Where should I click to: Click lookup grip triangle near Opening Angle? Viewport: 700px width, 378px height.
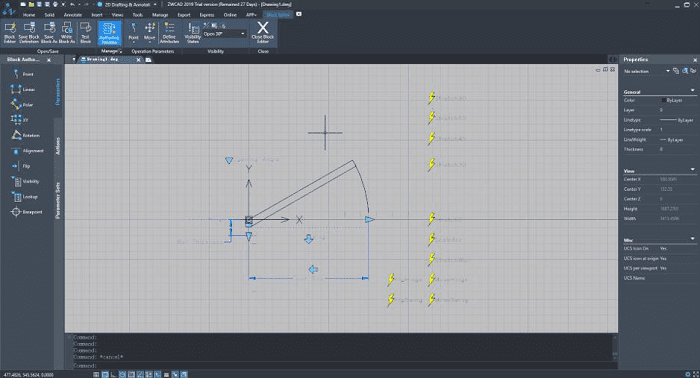click(x=229, y=160)
